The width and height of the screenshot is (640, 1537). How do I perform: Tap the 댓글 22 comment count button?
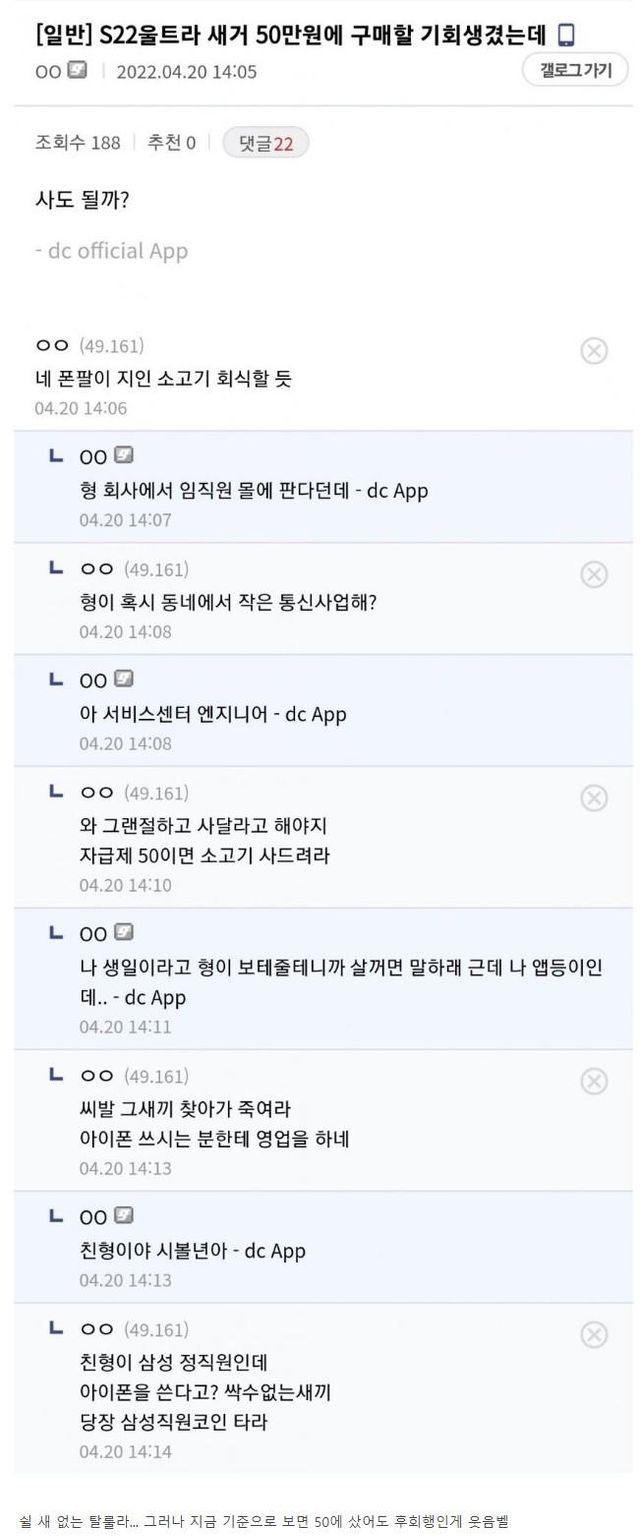coord(265,143)
